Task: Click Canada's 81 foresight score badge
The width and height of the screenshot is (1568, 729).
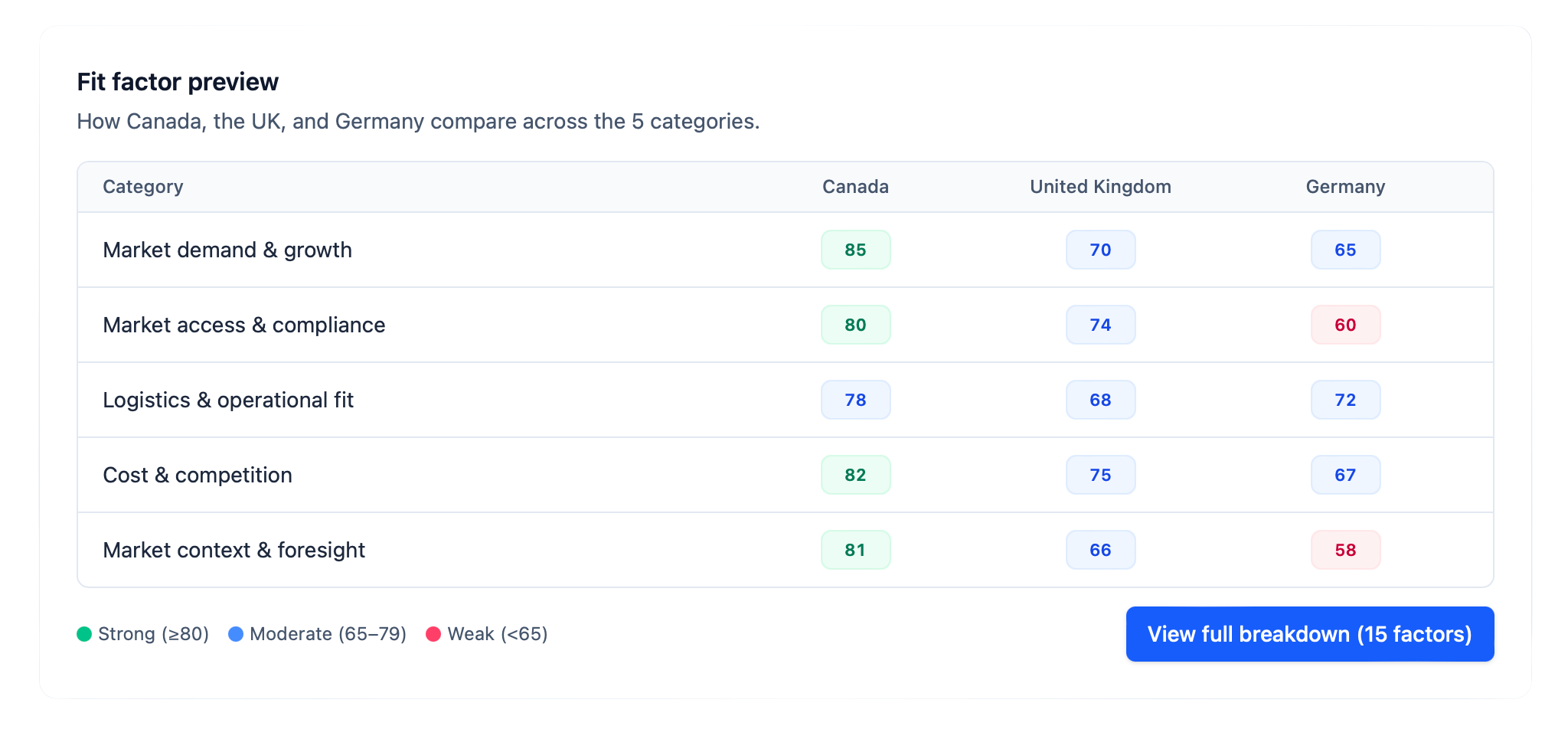Action: coord(855,550)
